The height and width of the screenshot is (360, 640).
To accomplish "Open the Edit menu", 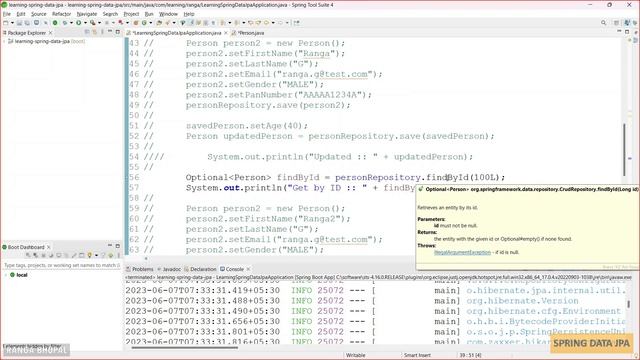I will 20,14.
